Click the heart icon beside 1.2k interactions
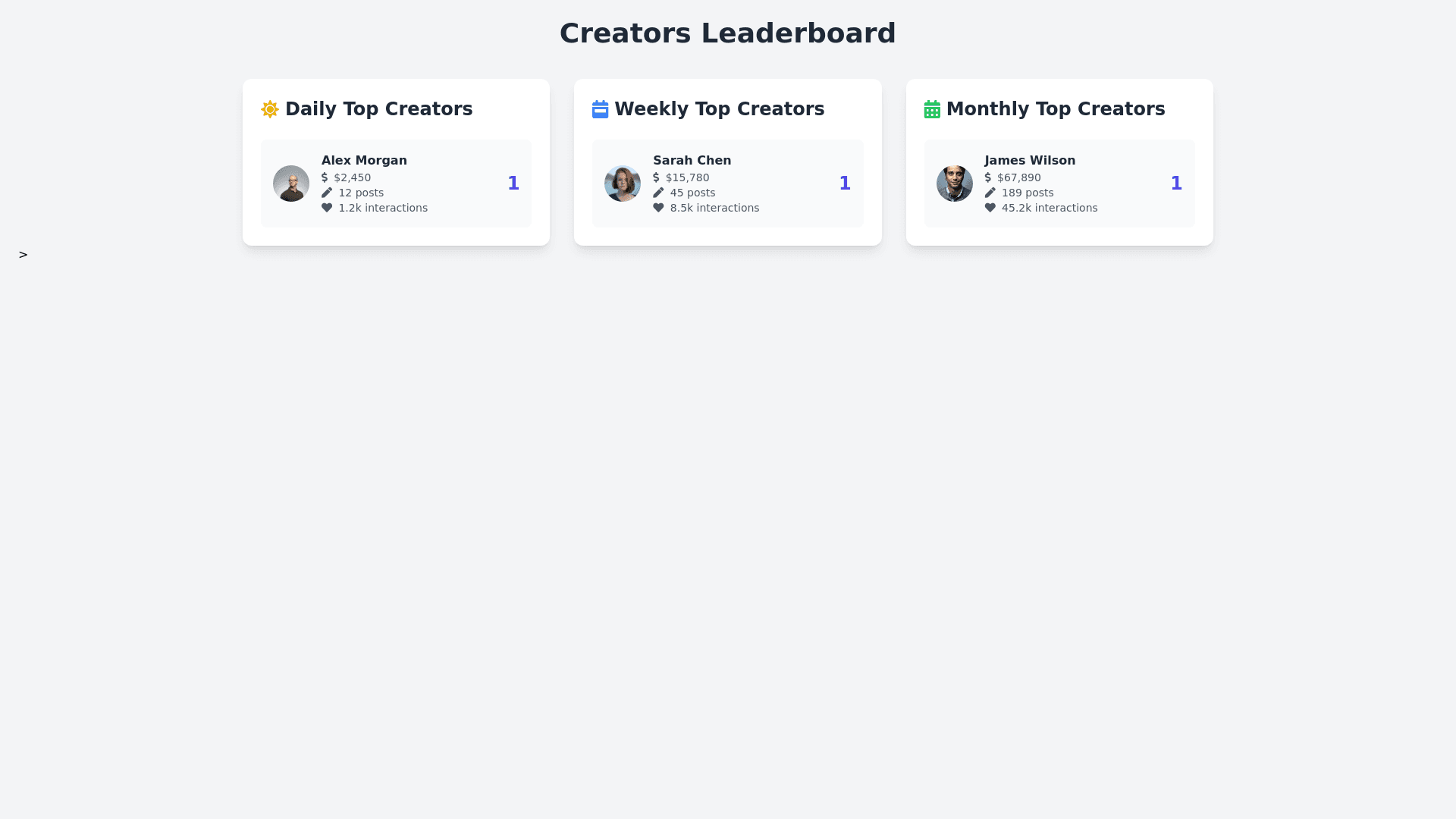The width and height of the screenshot is (1456, 819). (x=327, y=208)
